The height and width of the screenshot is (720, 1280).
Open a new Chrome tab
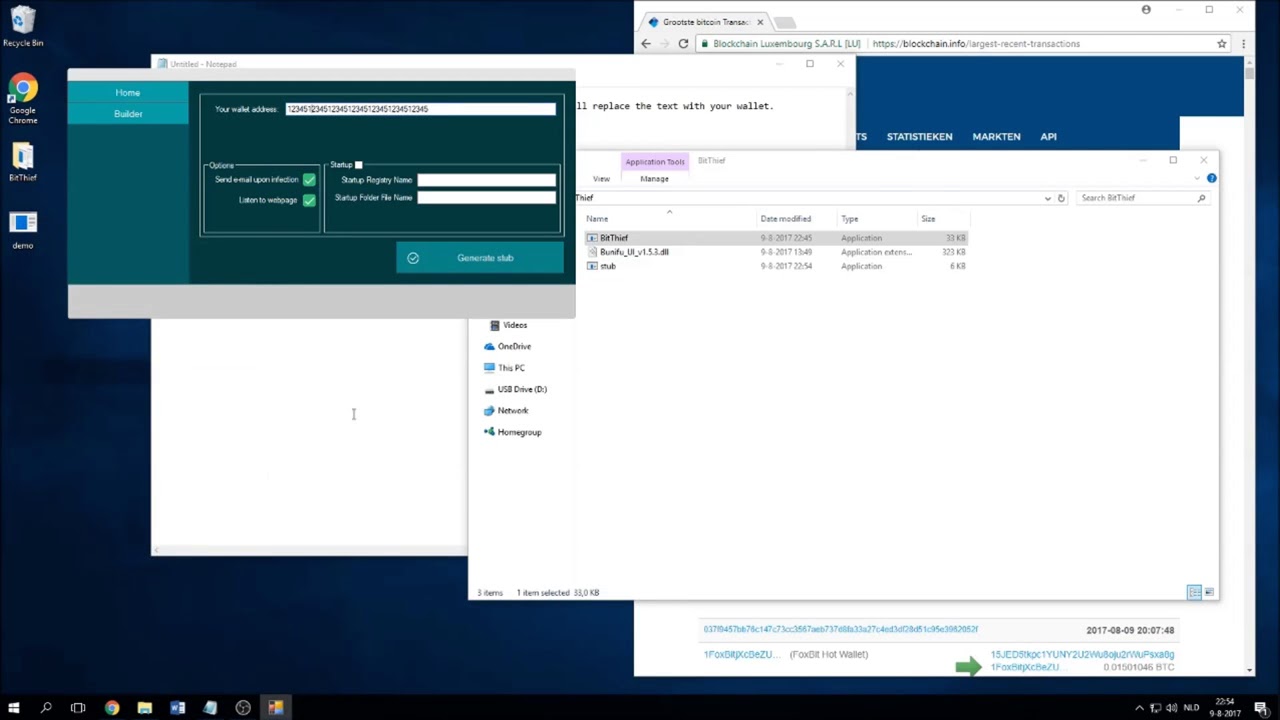[785, 22]
